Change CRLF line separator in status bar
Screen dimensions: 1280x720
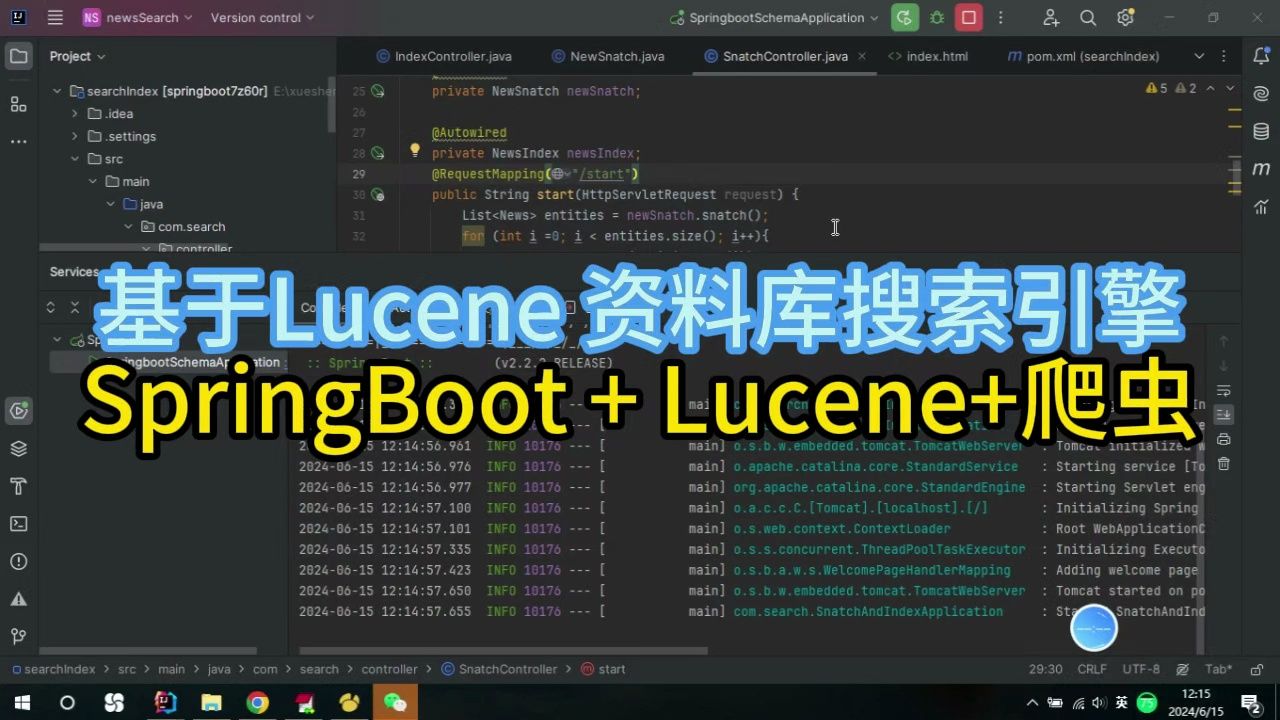click(1092, 670)
